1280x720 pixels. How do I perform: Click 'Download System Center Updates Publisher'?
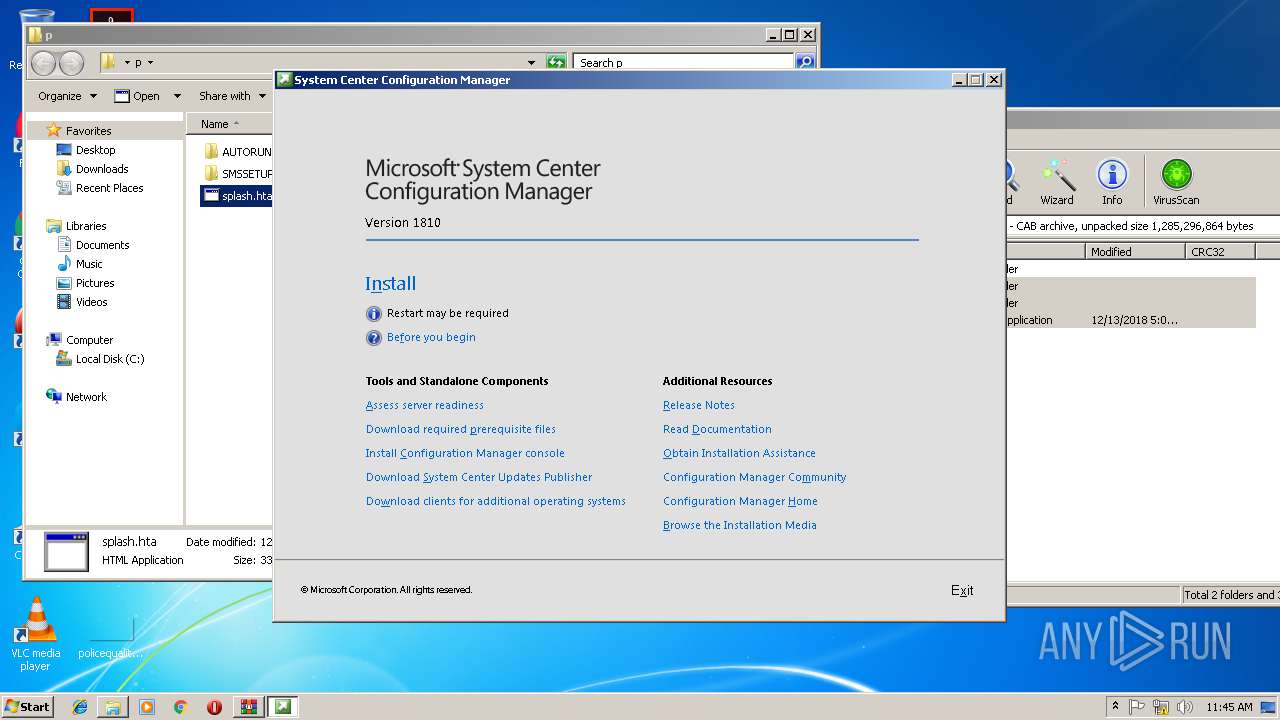coord(479,477)
